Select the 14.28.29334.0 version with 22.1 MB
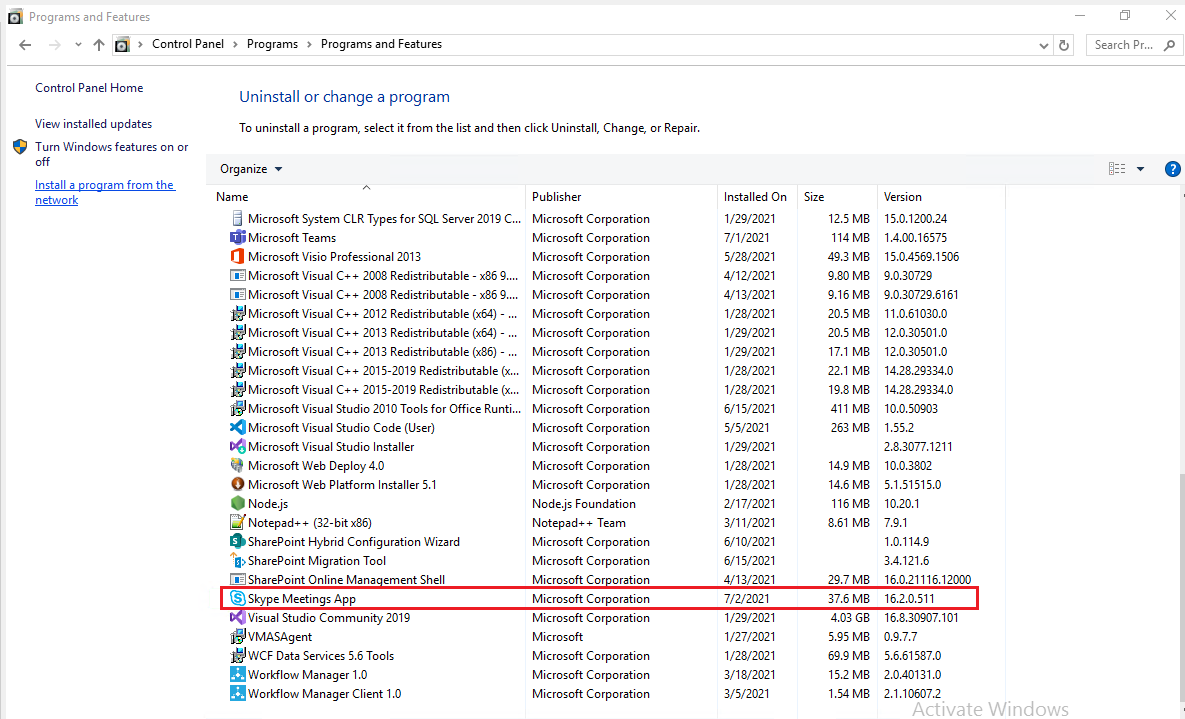1185x719 pixels. (918, 370)
